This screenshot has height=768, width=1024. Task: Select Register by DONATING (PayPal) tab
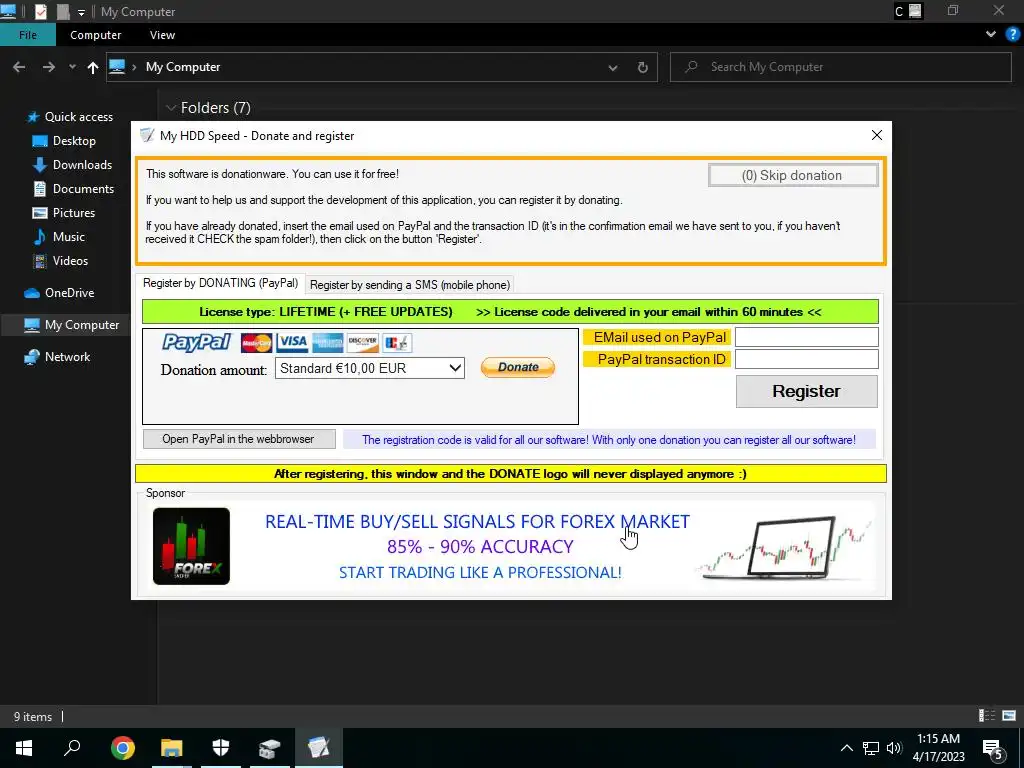click(220, 283)
